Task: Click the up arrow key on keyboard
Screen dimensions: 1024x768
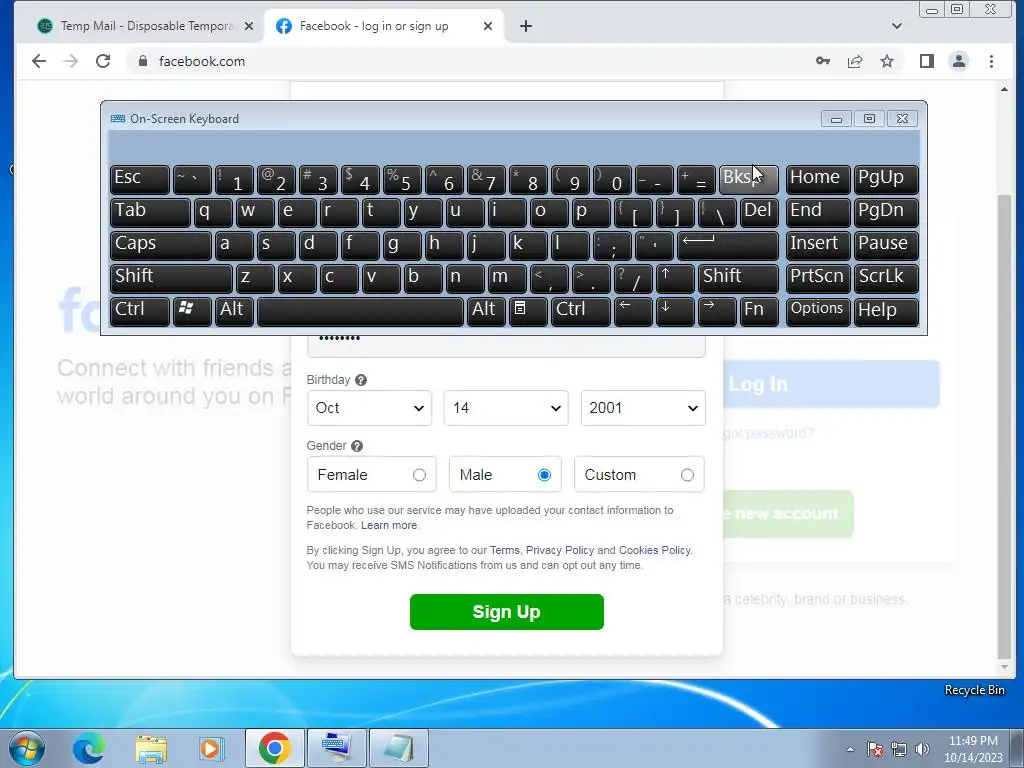Action: 675,278
